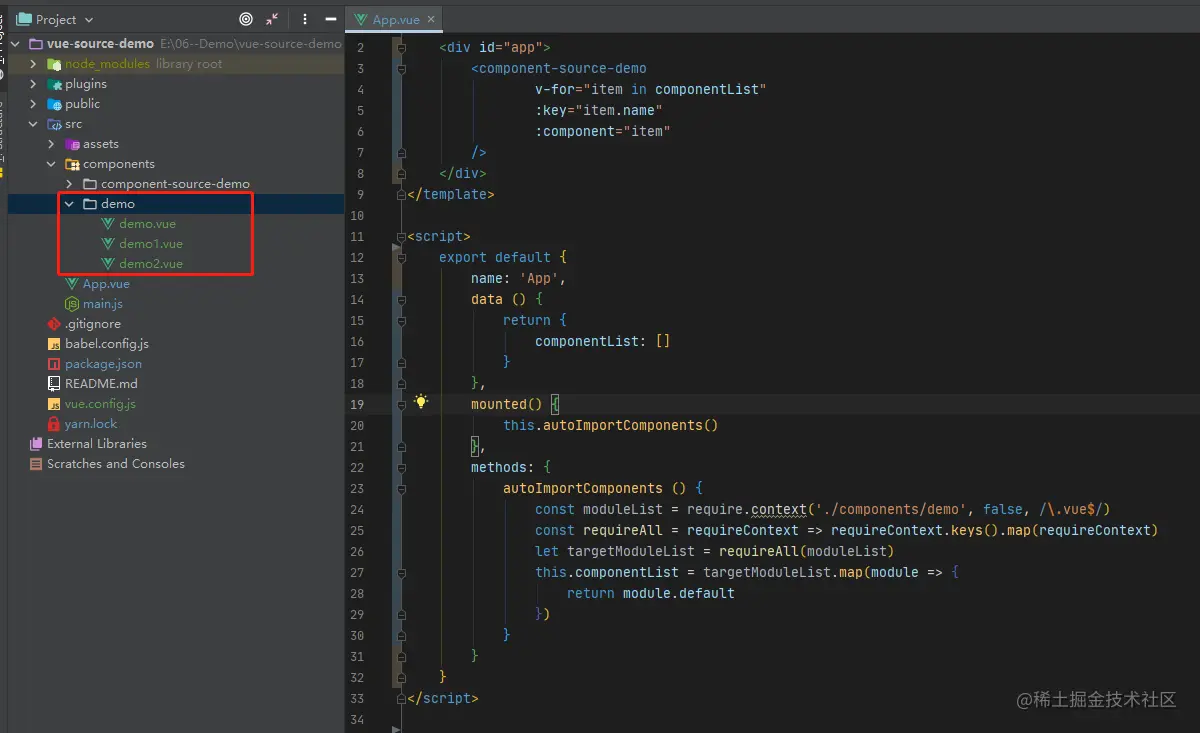This screenshot has width=1200, height=733.
Task: Select babel.config.js file
Action: [107, 344]
